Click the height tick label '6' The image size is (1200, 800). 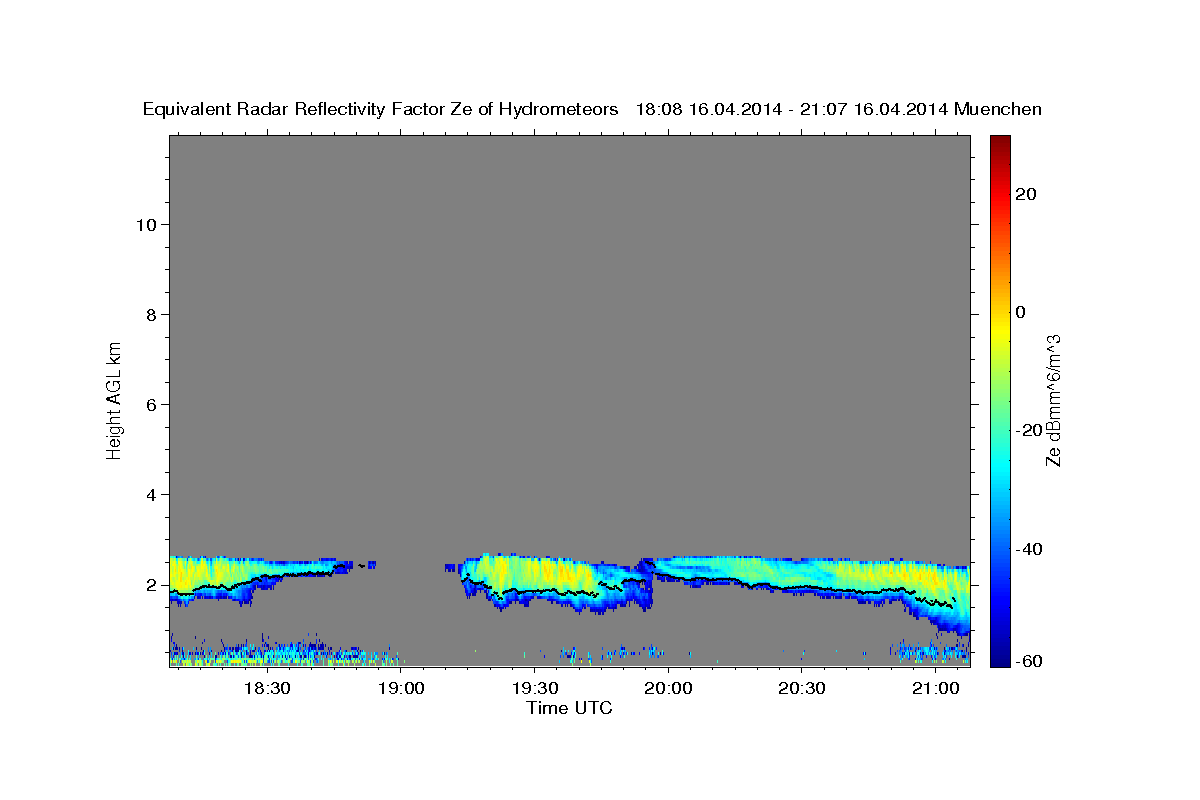tap(151, 405)
